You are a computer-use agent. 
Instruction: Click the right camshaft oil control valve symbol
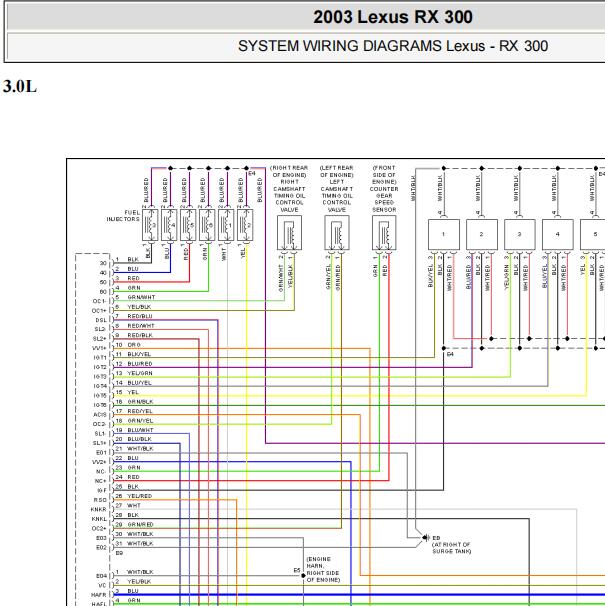[x=289, y=233]
